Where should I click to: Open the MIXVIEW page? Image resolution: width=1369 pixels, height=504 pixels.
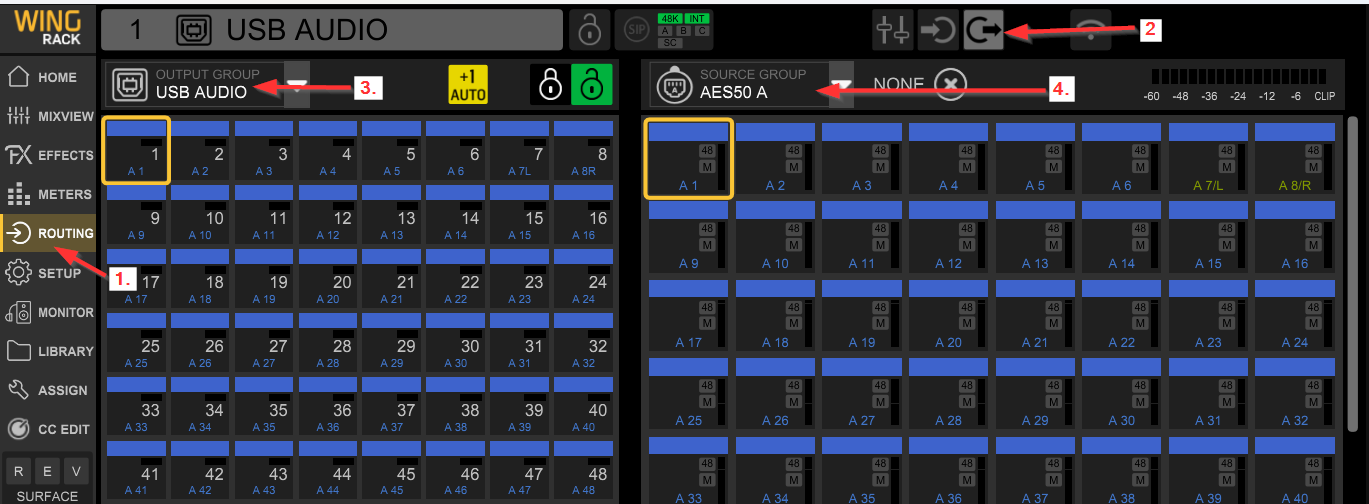pos(48,116)
